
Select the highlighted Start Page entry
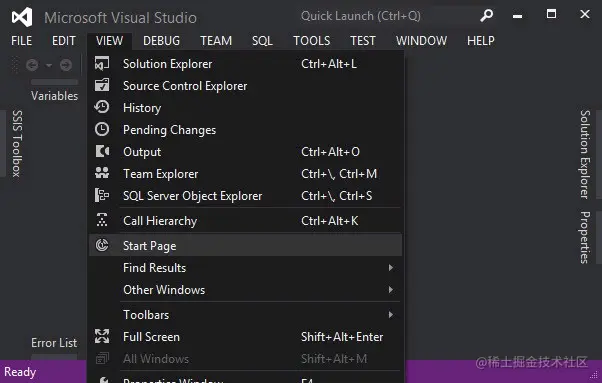pos(245,245)
